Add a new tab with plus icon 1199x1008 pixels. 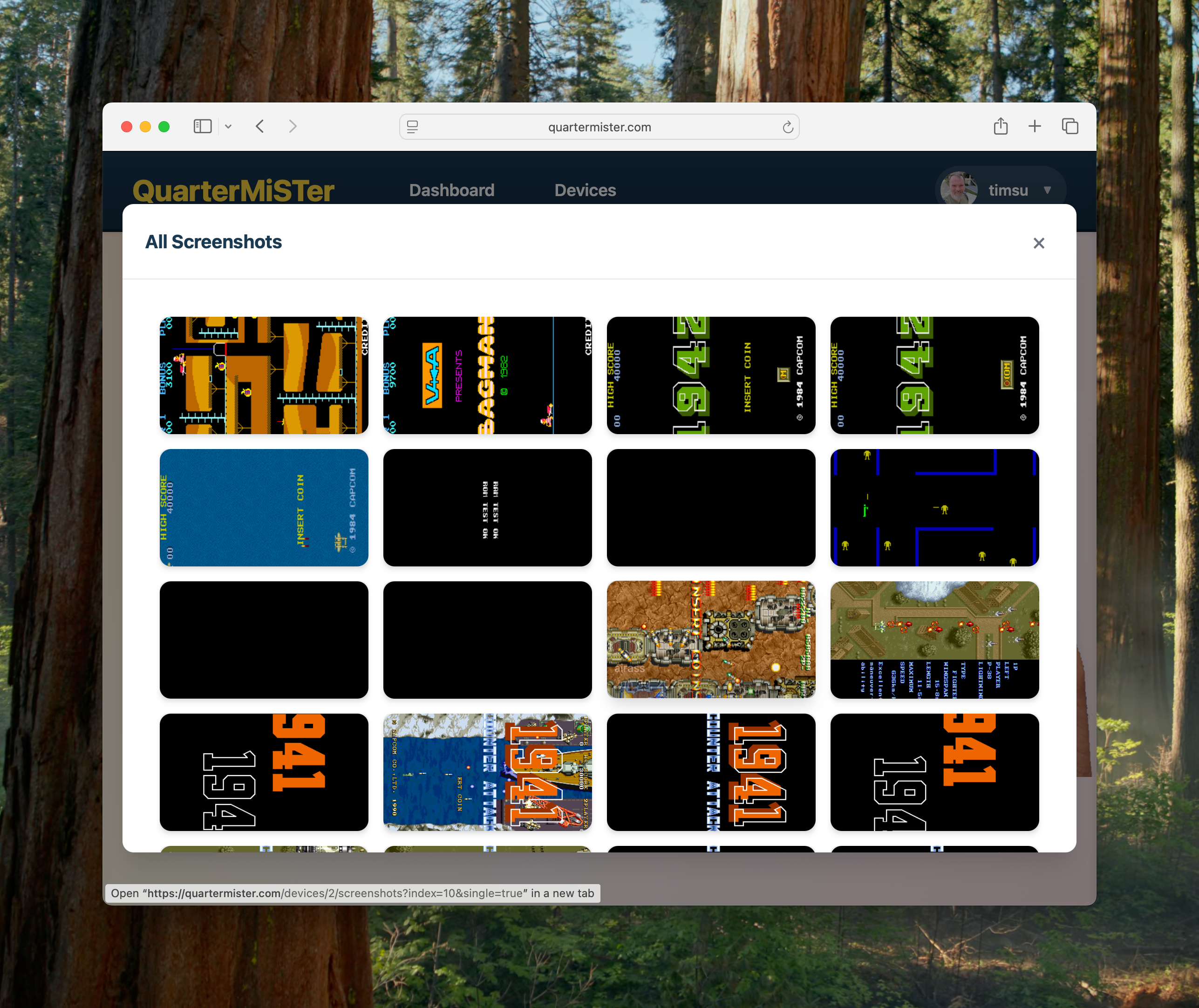pyautogui.click(x=1035, y=126)
